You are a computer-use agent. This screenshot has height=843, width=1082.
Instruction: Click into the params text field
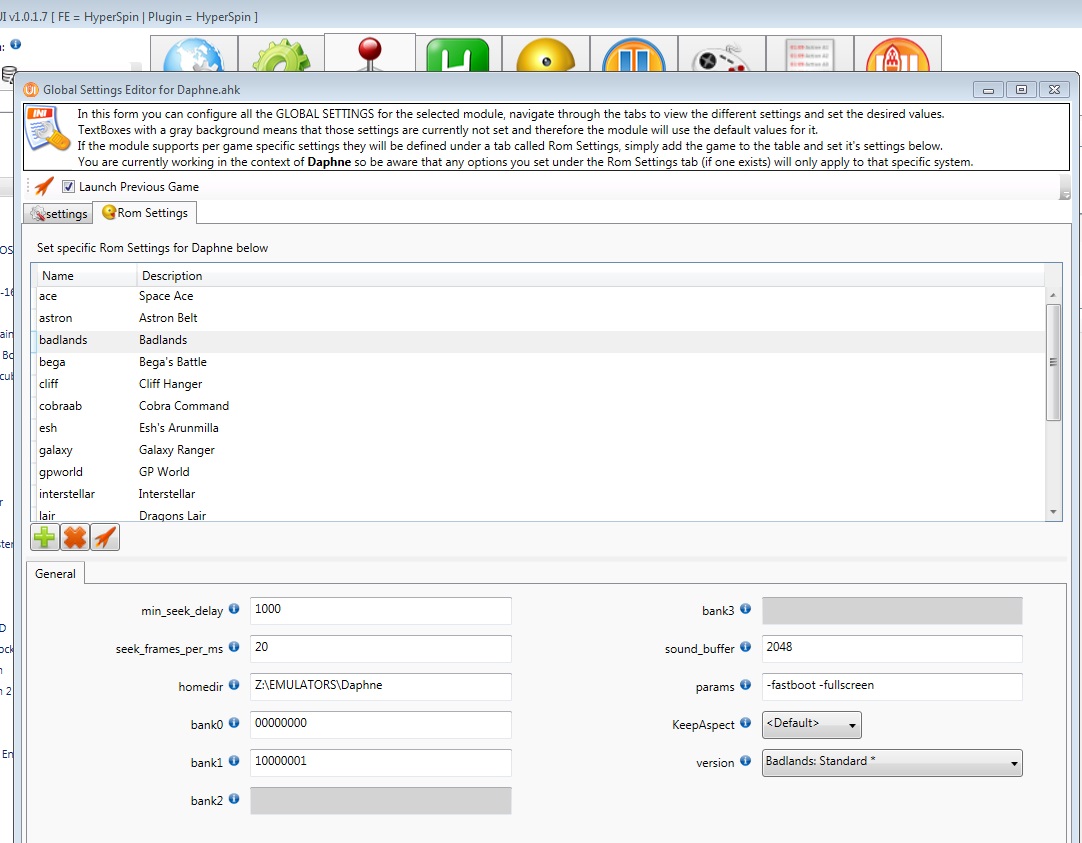891,686
